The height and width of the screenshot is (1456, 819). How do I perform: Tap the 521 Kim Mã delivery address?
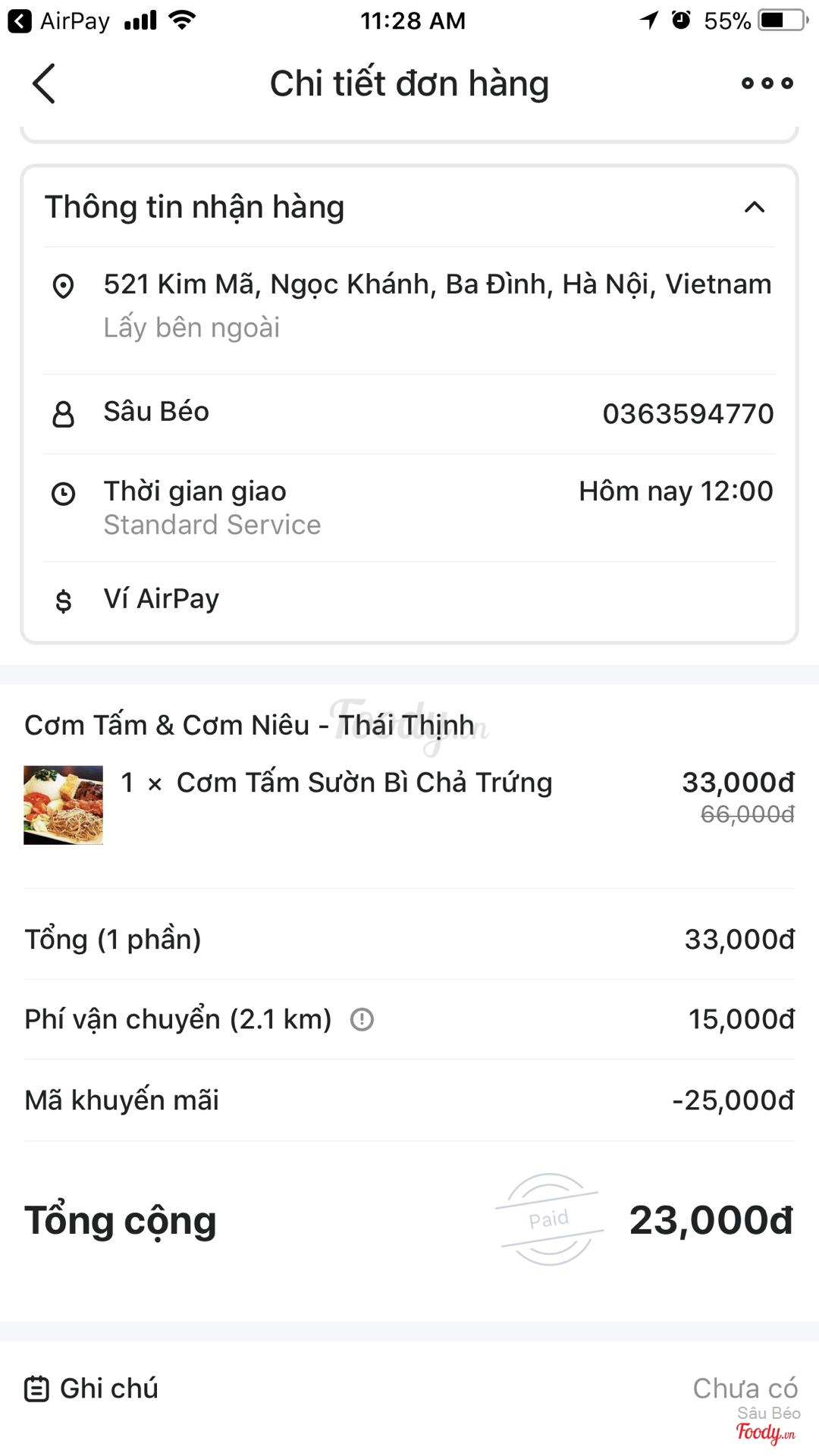pyautogui.click(x=437, y=284)
